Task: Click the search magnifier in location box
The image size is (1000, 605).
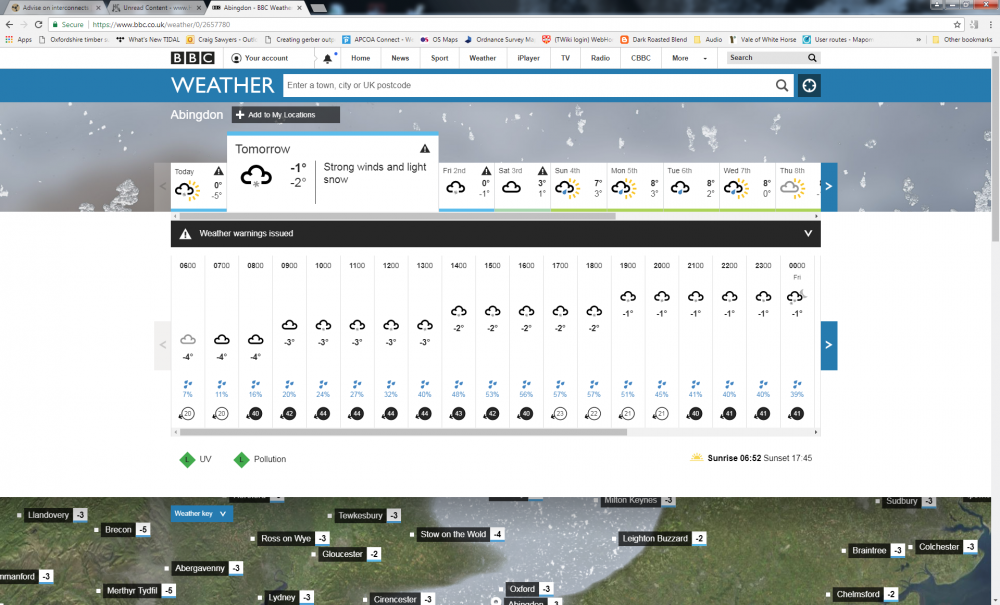Action: coord(783,86)
